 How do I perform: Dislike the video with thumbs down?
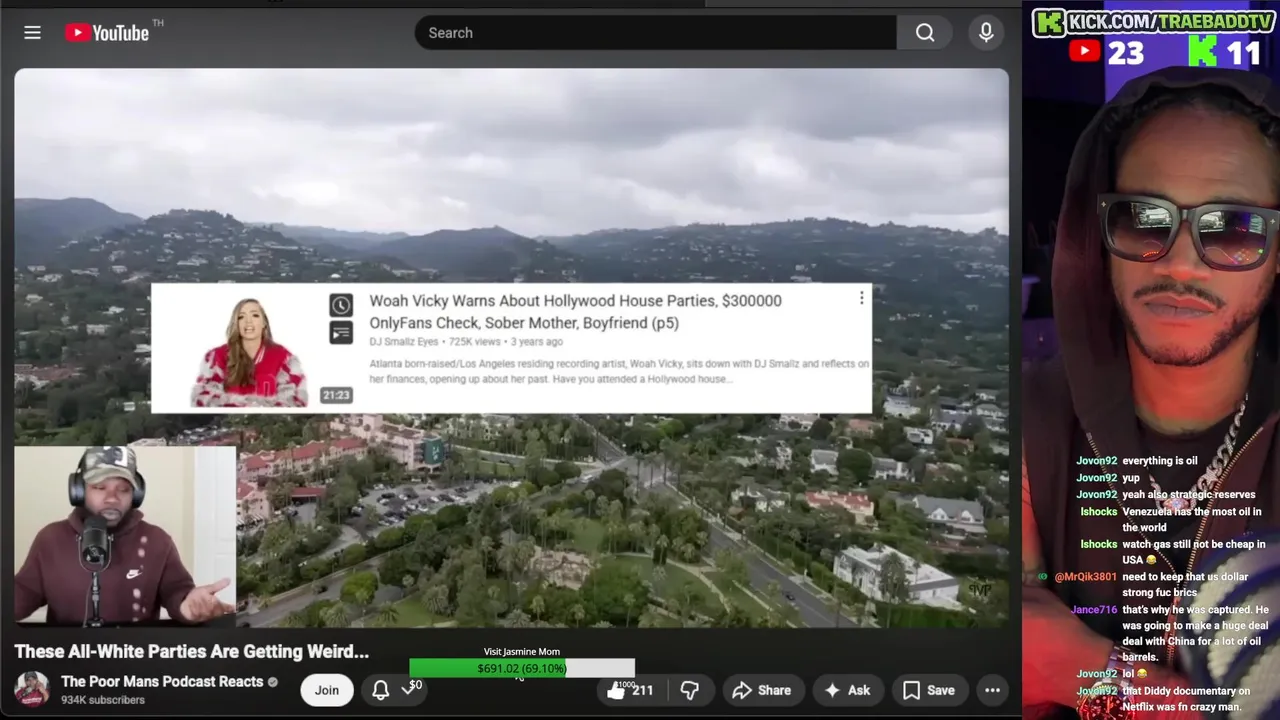689,690
